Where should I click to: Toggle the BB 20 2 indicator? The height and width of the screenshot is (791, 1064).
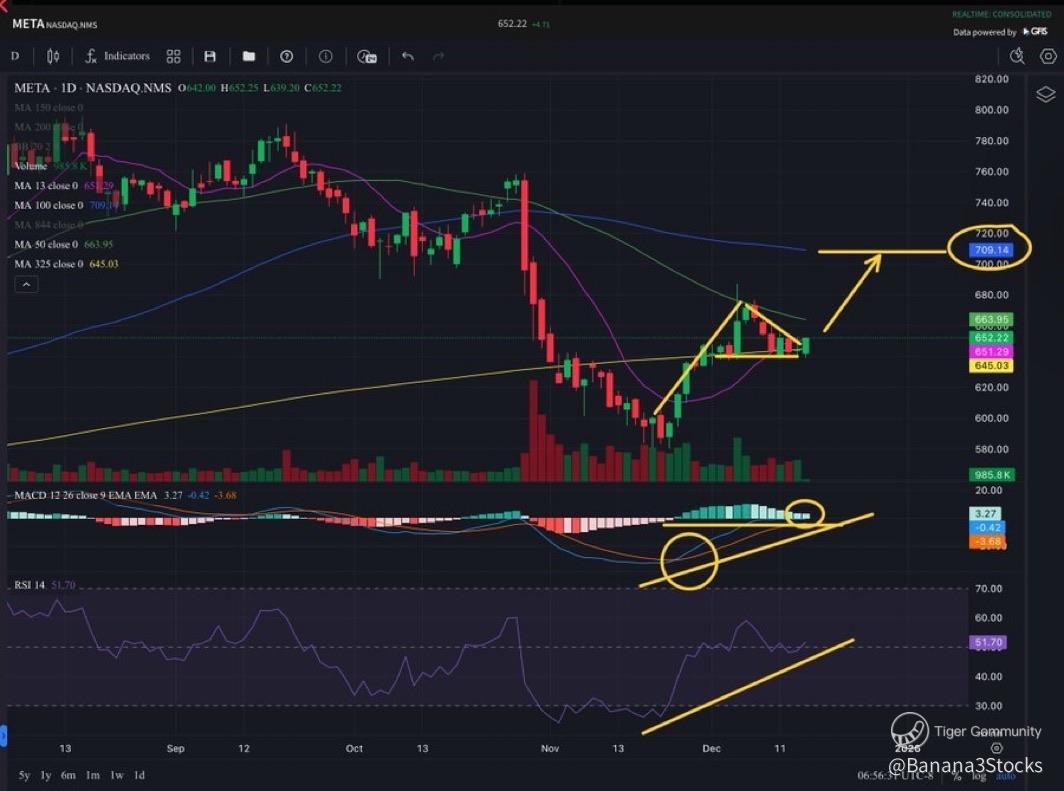pos(33,147)
